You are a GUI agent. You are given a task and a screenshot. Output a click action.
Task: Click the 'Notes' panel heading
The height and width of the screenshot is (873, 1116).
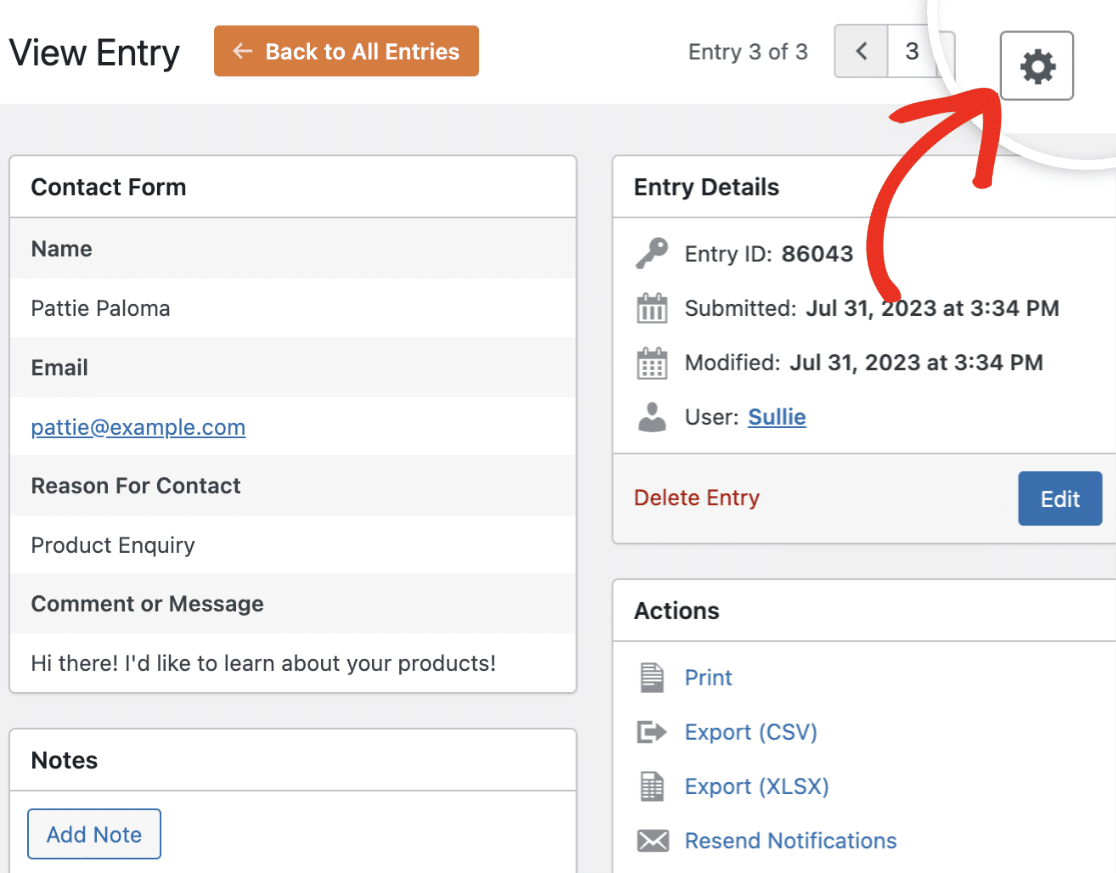tap(64, 760)
